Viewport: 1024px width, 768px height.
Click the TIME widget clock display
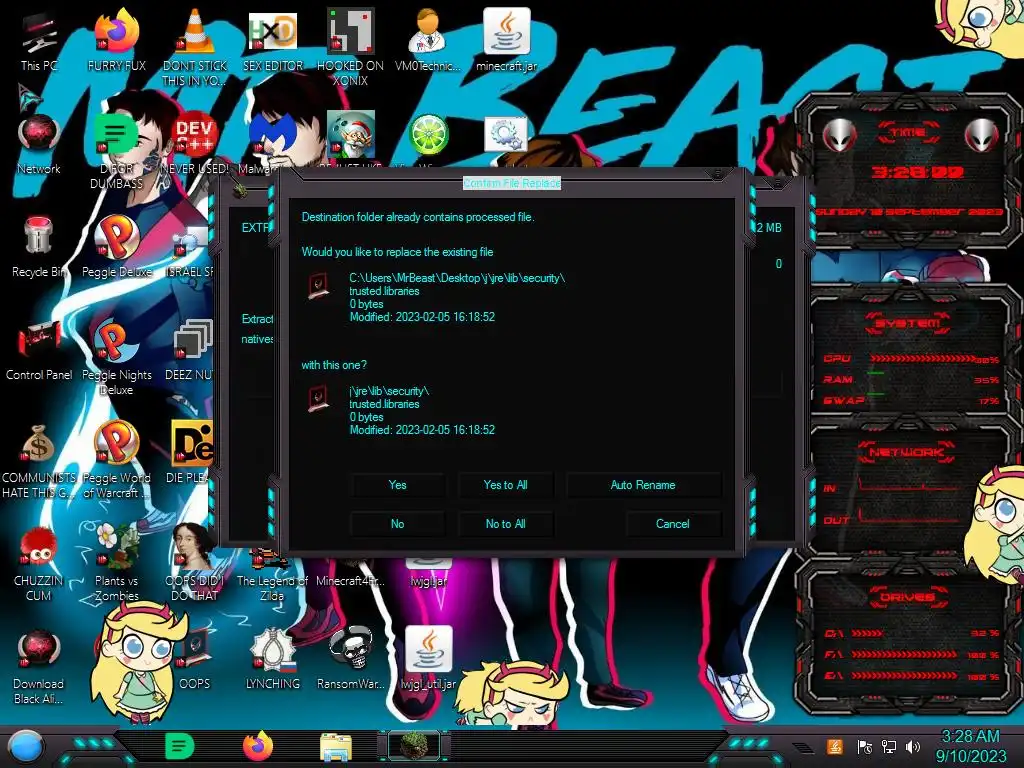(917, 172)
